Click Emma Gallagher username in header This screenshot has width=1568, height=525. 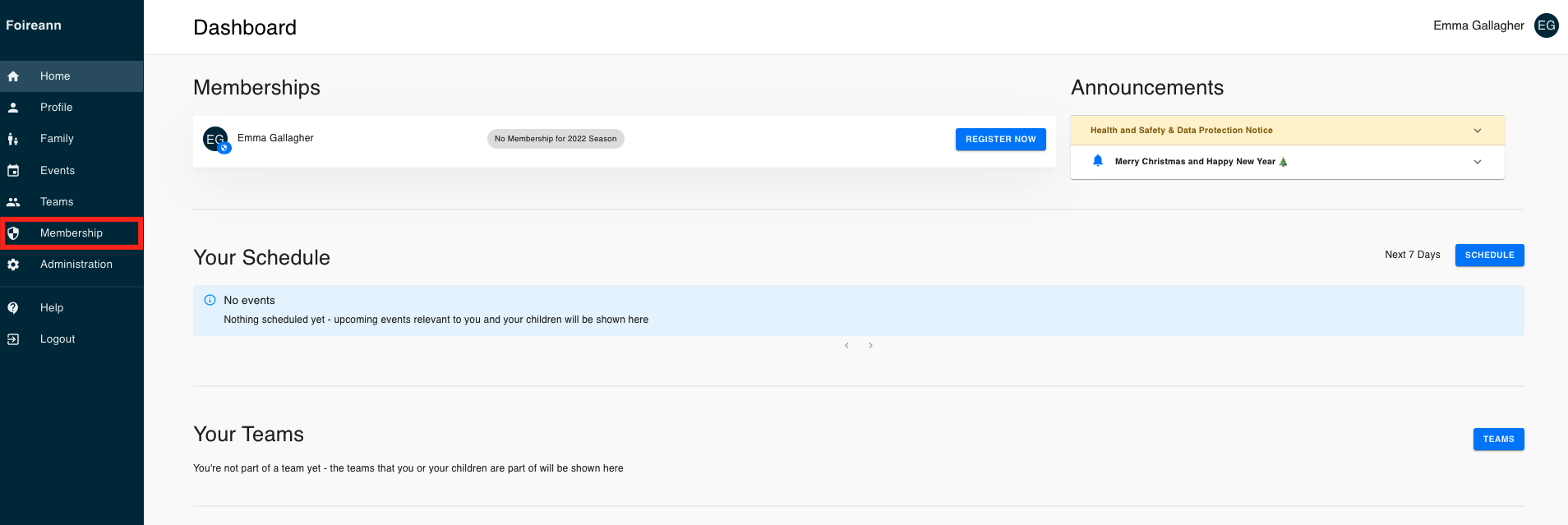[x=1478, y=25]
